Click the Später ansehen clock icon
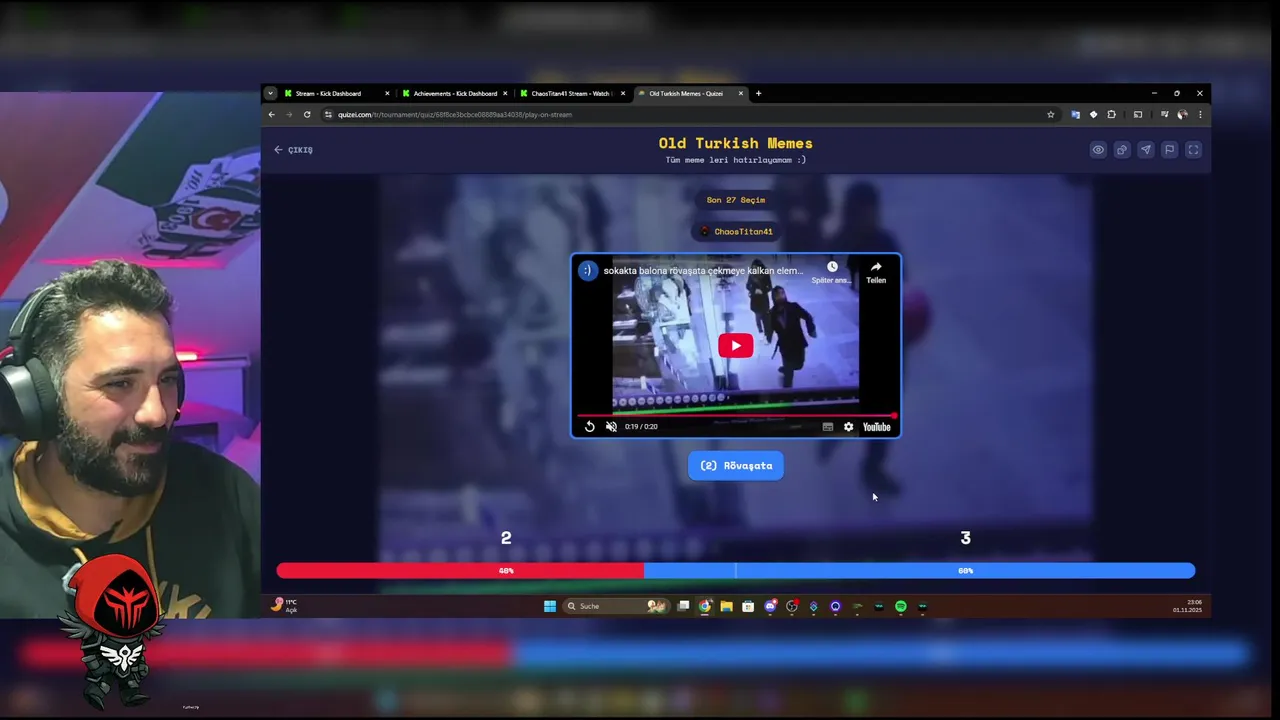Screen dimensions: 1280x720 (x=832, y=267)
